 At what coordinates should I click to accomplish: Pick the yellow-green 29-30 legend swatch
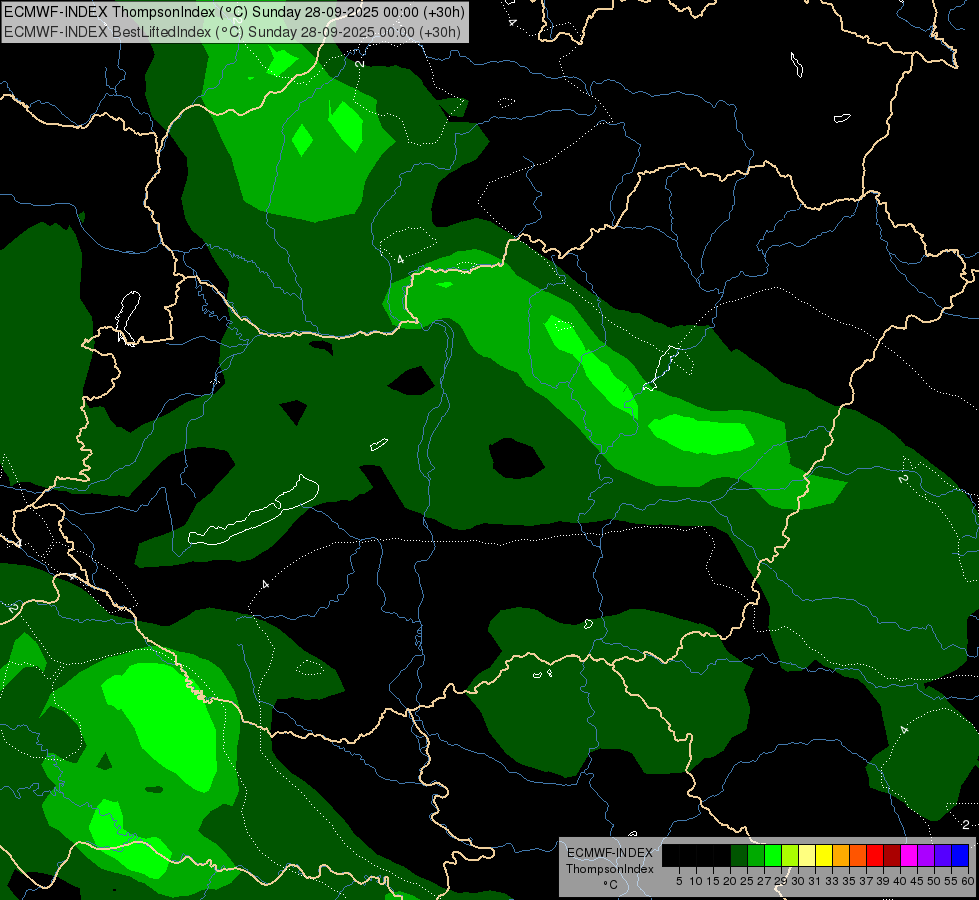tap(789, 855)
